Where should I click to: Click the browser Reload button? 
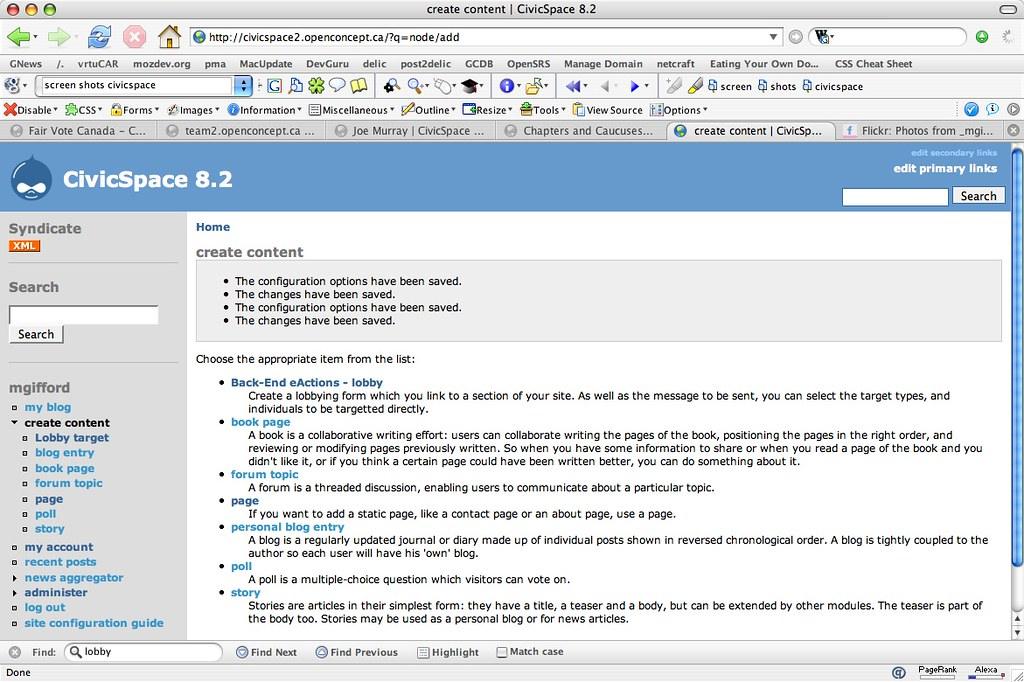coord(99,37)
